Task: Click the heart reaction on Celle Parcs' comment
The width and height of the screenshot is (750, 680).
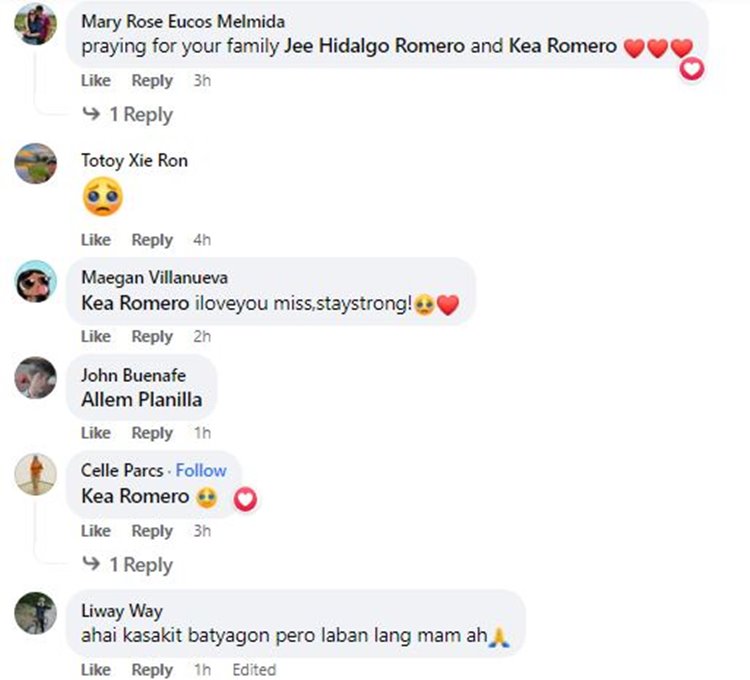Action: (x=245, y=500)
